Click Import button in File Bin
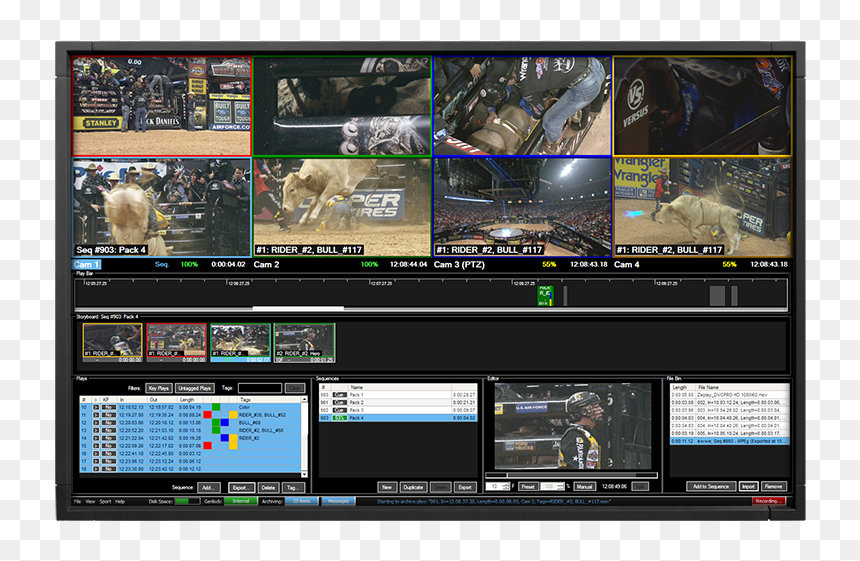Viewport: 860px width, 561px height. (749, 486)
